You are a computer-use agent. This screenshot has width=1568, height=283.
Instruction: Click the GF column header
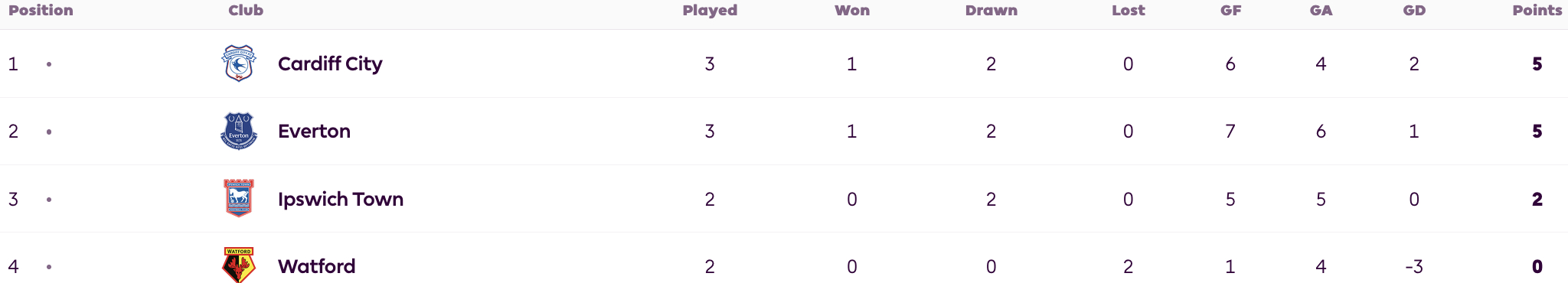(x=1230, y=10)
